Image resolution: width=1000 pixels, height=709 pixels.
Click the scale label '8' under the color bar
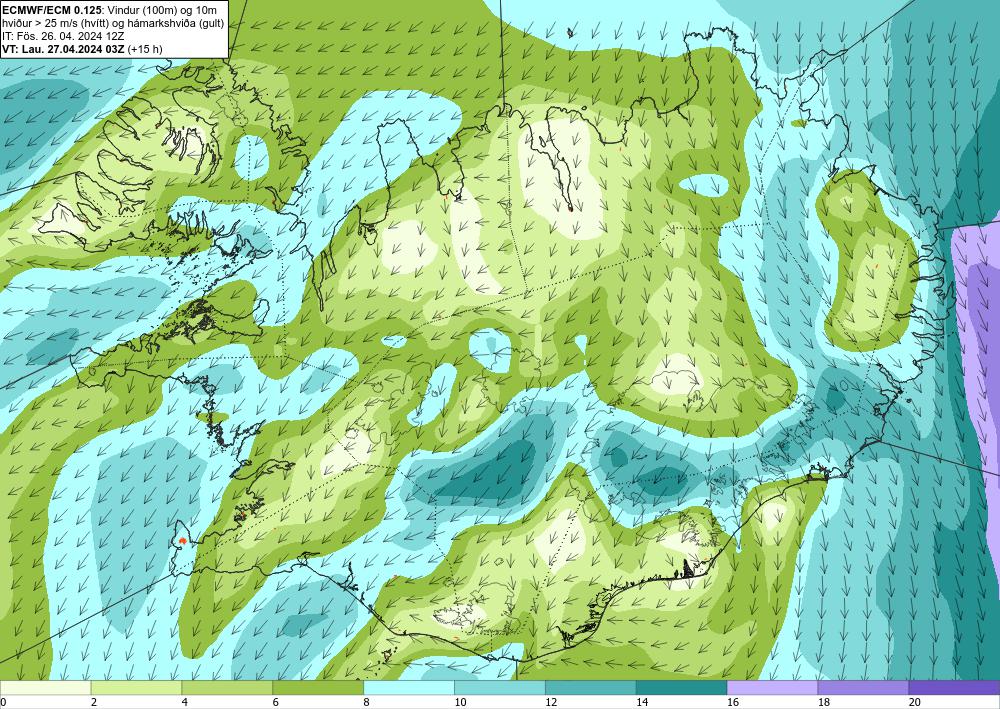[x=367, y=703]
